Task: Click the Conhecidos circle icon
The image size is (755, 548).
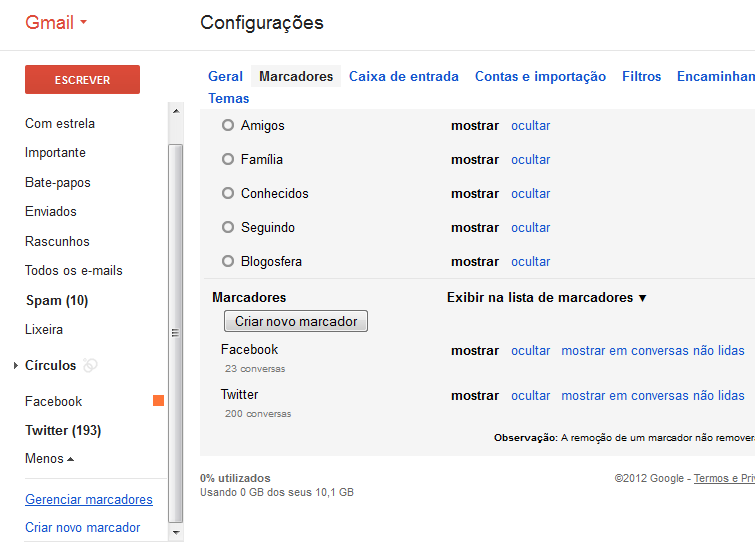Action: tap(228, 193)
